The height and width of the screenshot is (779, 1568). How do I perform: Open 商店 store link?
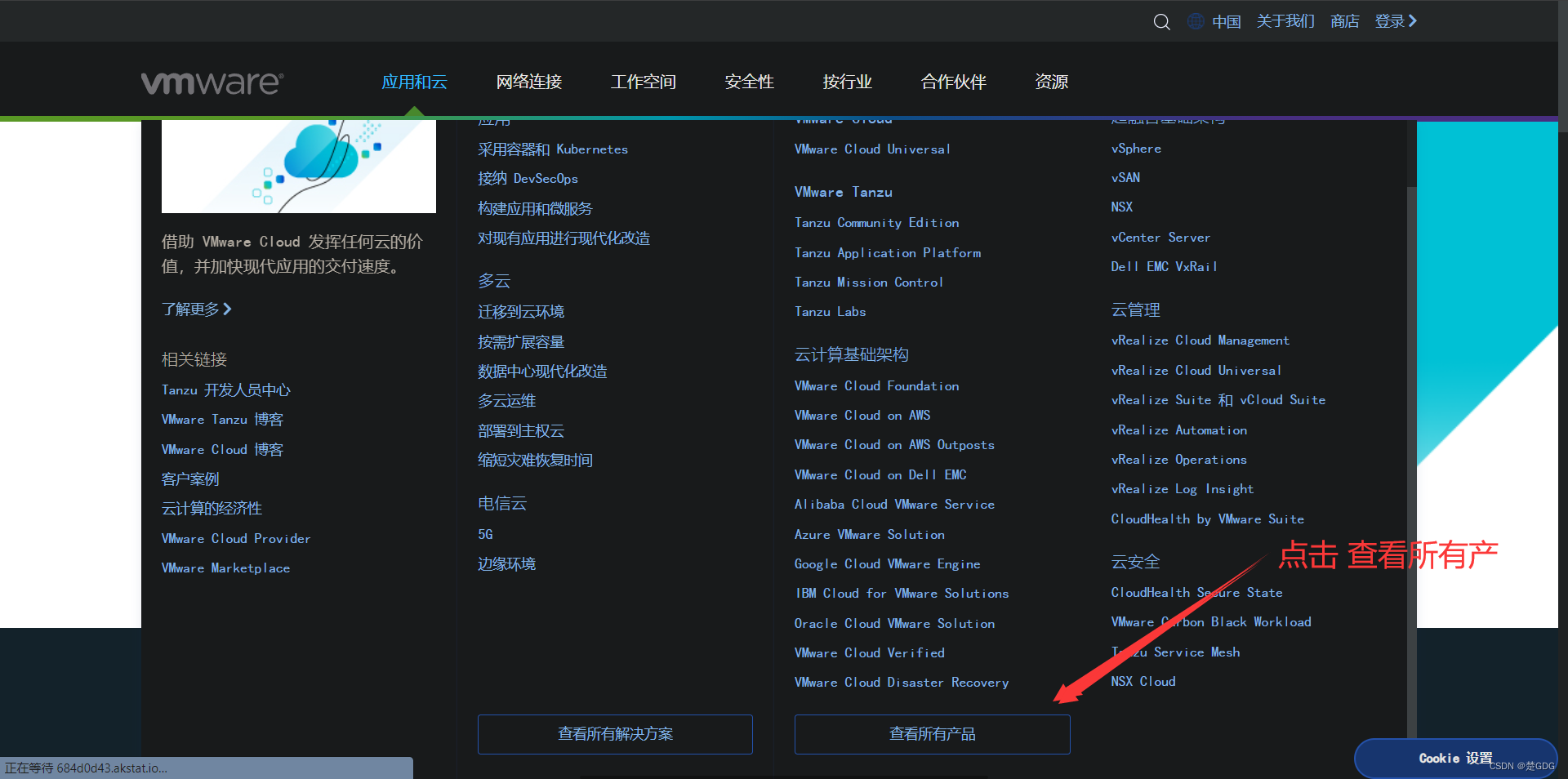coord(1345,21)
